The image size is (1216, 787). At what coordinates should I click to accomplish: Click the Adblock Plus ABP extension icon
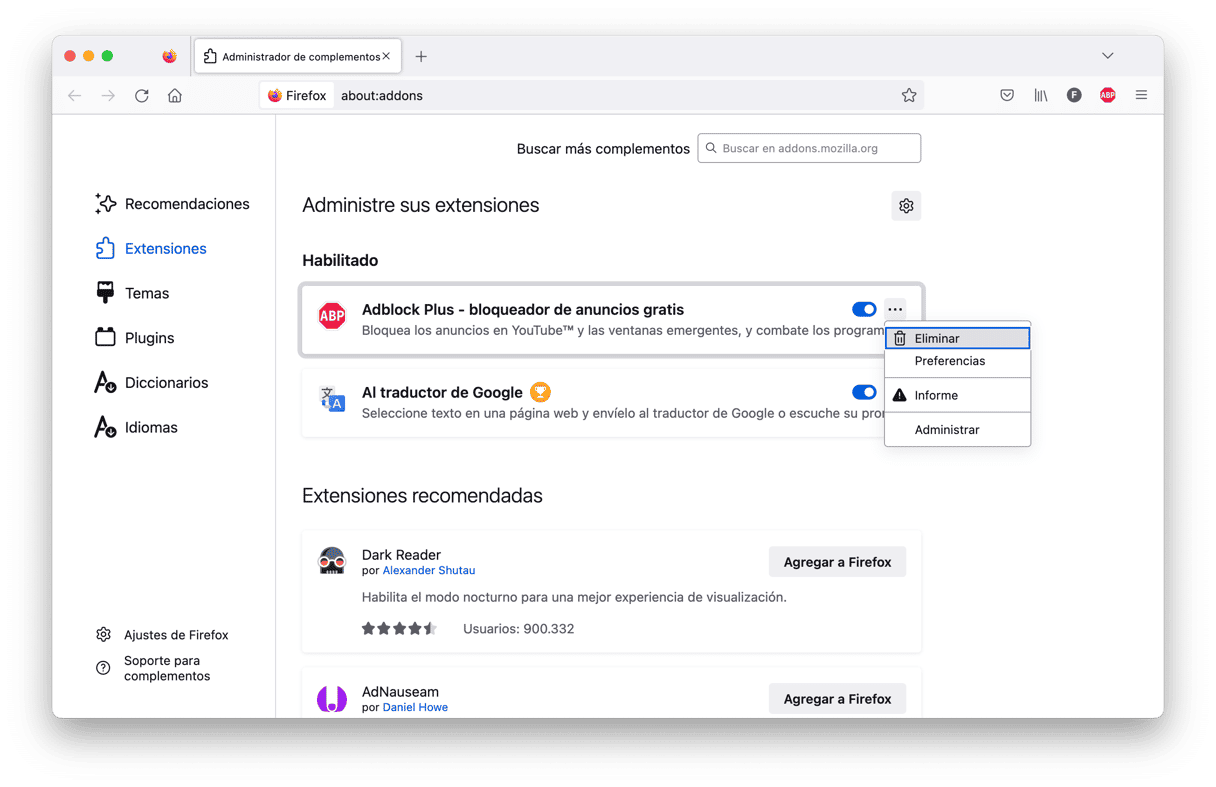click(x=332, y=316)
